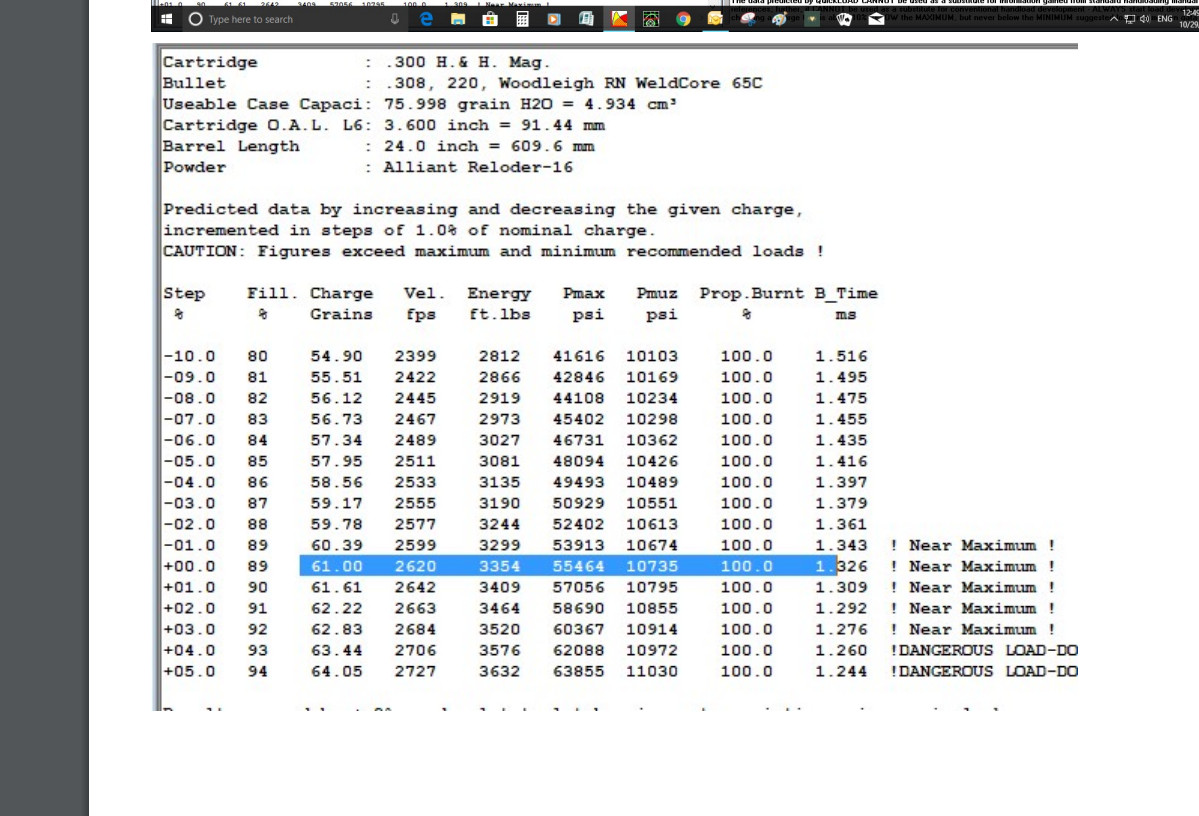Click the 2620 fps velocity value
The height and width of the screenshot is (816, 1199).
coord(415,567)
